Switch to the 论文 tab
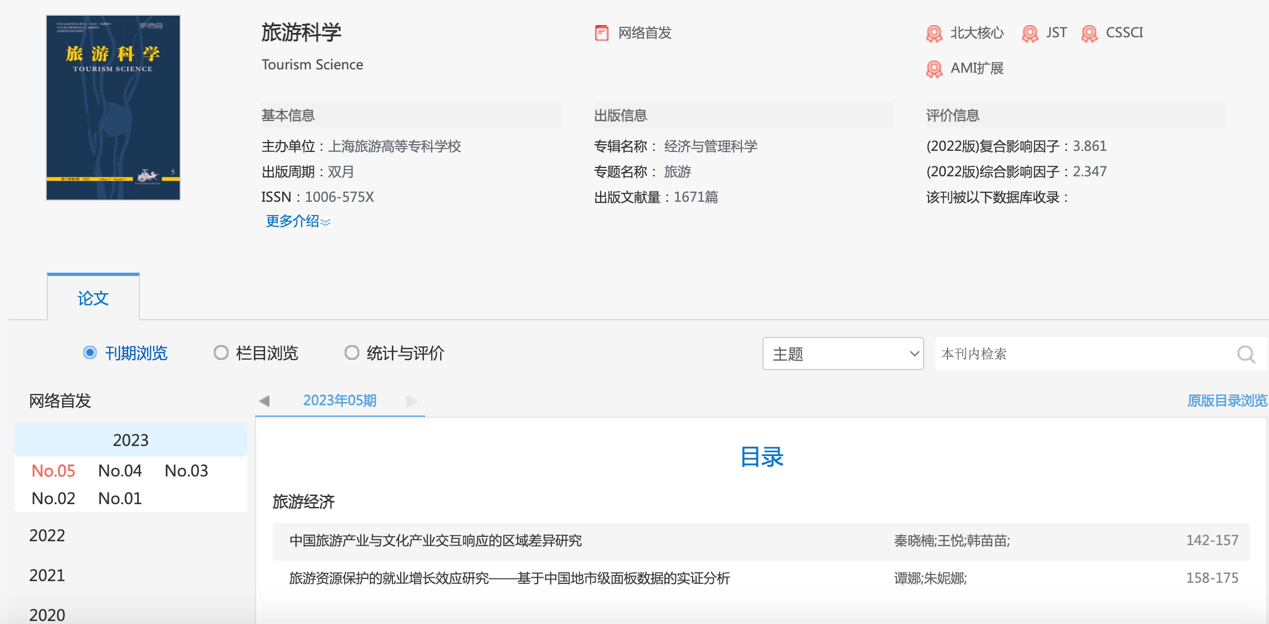The width and height of the screenshot is (1269, 624). [93, 298]
